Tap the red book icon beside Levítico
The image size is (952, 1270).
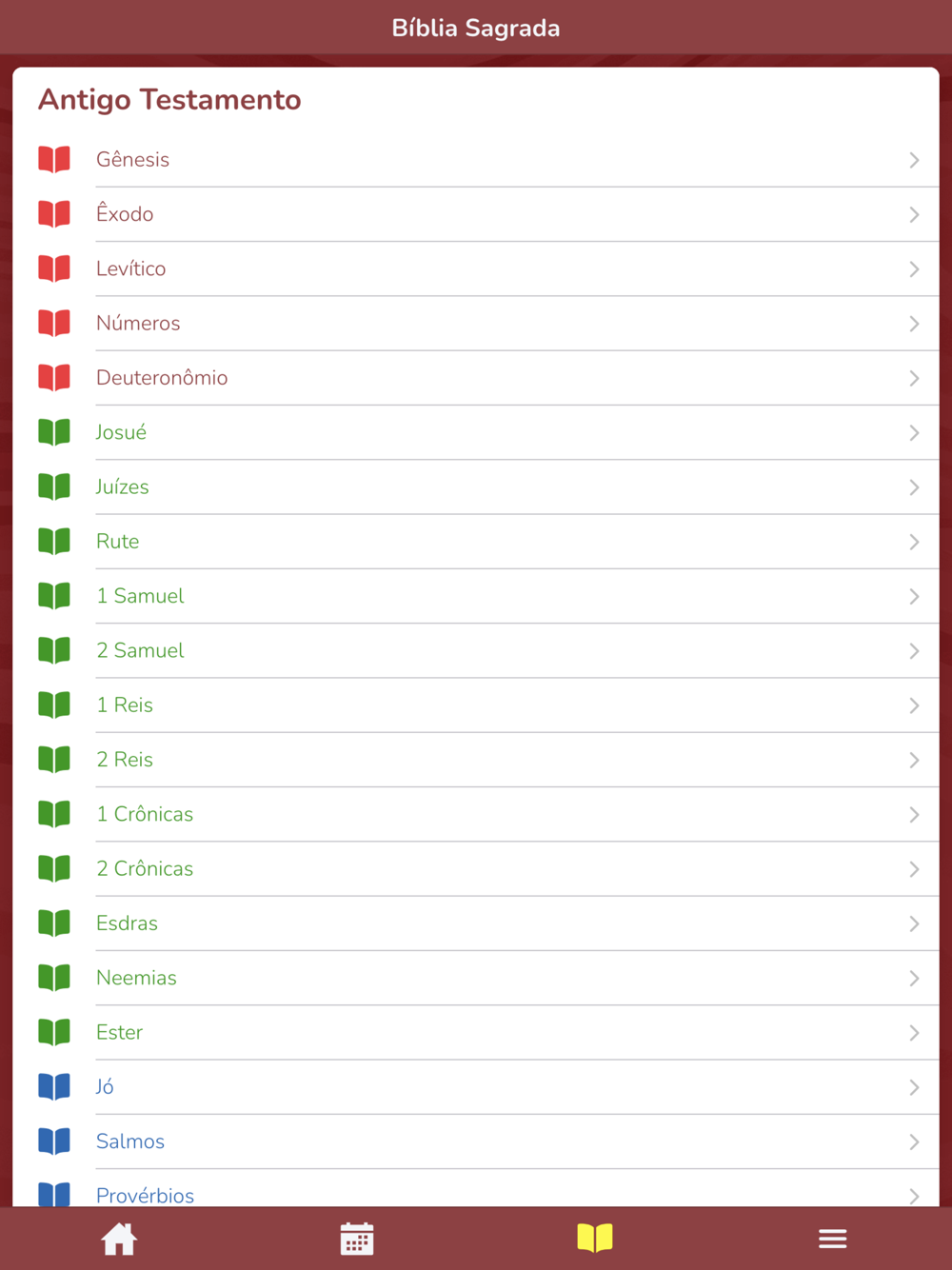tap(54, 268)
